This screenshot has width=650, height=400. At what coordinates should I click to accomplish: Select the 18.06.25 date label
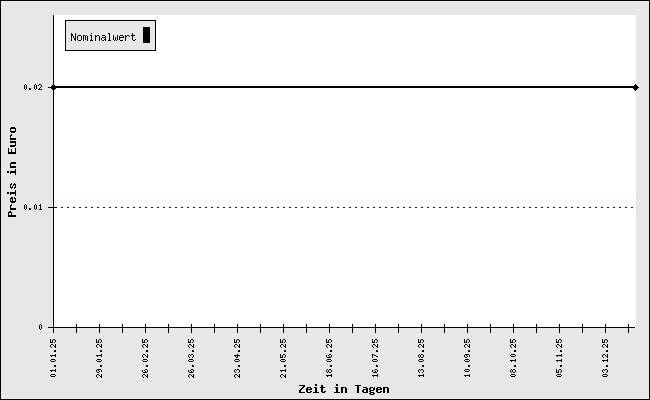[330, 357]
